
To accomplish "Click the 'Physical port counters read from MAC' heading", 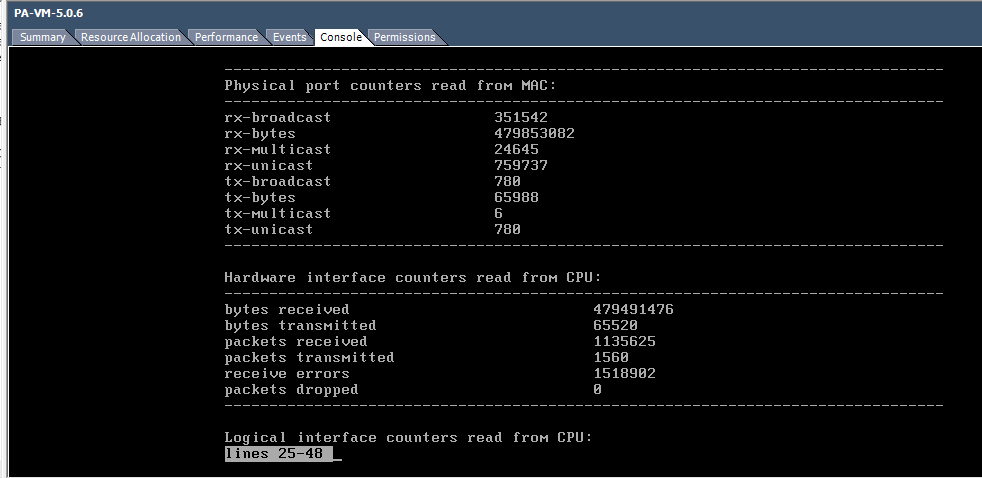I will 390,86.
